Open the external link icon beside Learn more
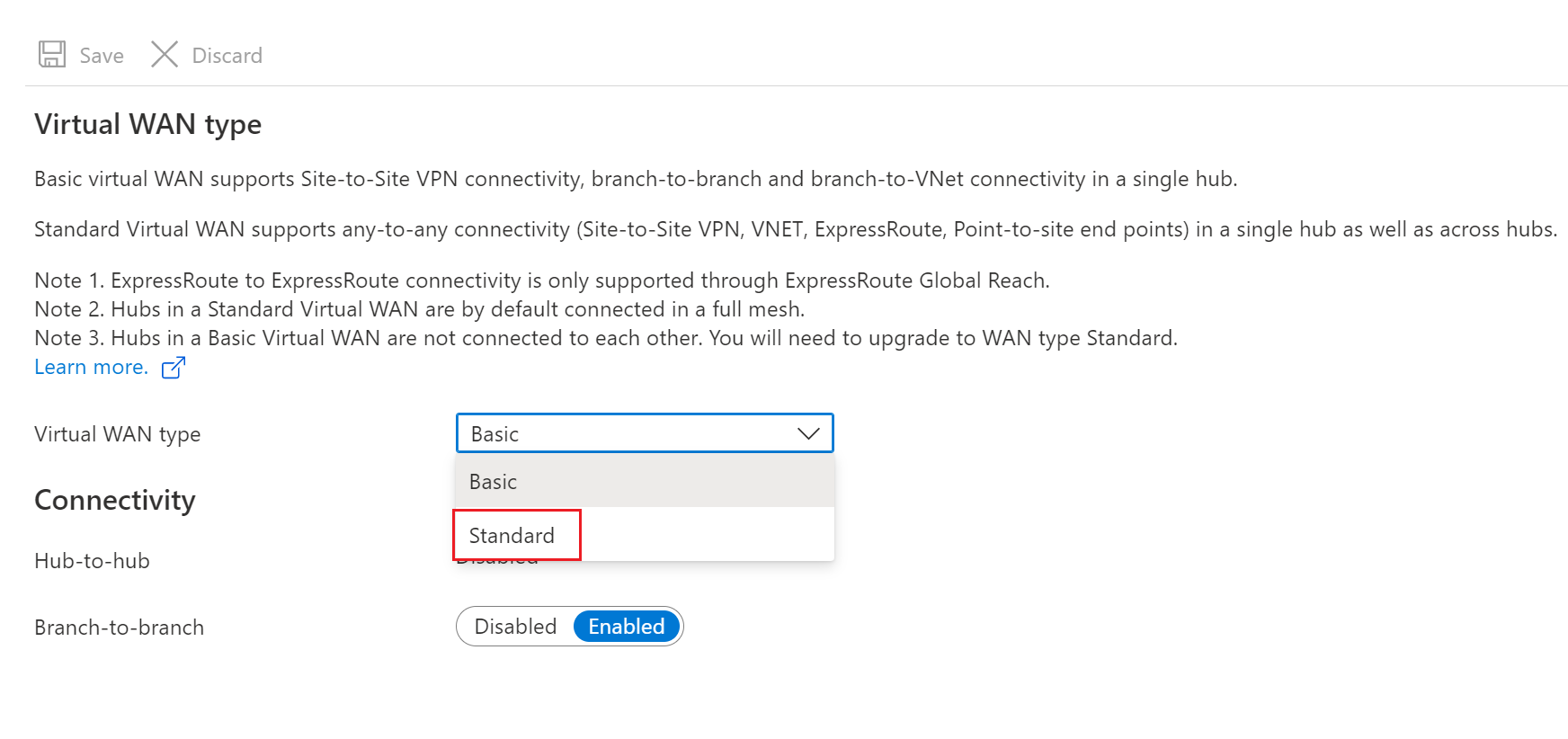Screen dimensions: 1568x739 pos(174,368)
